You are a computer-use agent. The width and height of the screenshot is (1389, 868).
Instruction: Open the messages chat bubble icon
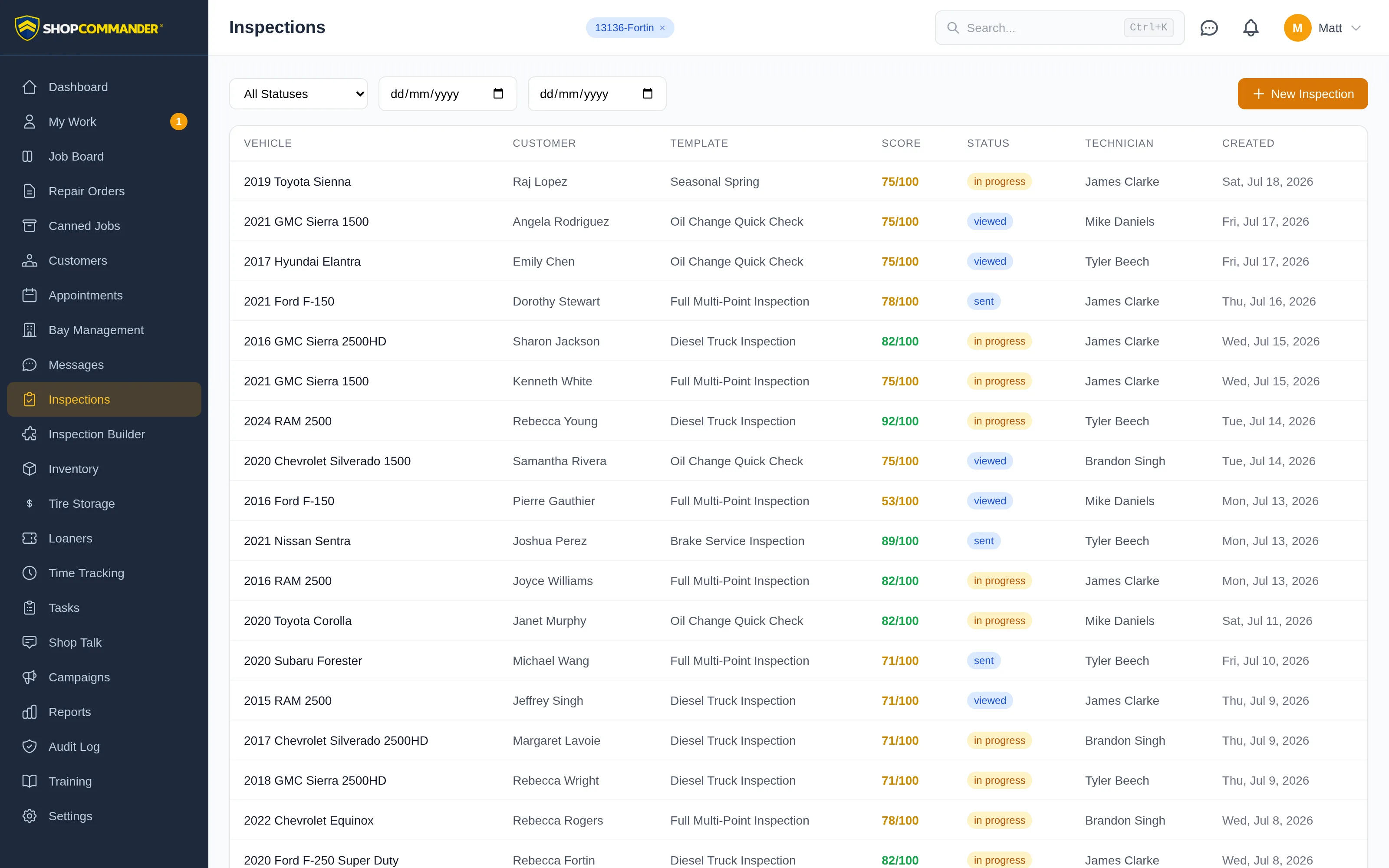[x=1209, y=27]
